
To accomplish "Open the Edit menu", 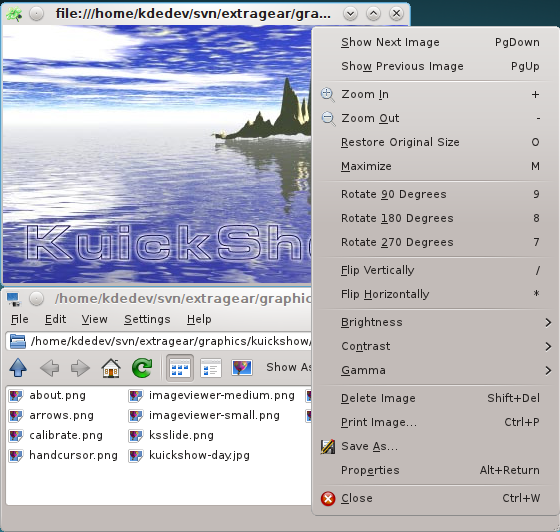I will [x=55, y=319].
